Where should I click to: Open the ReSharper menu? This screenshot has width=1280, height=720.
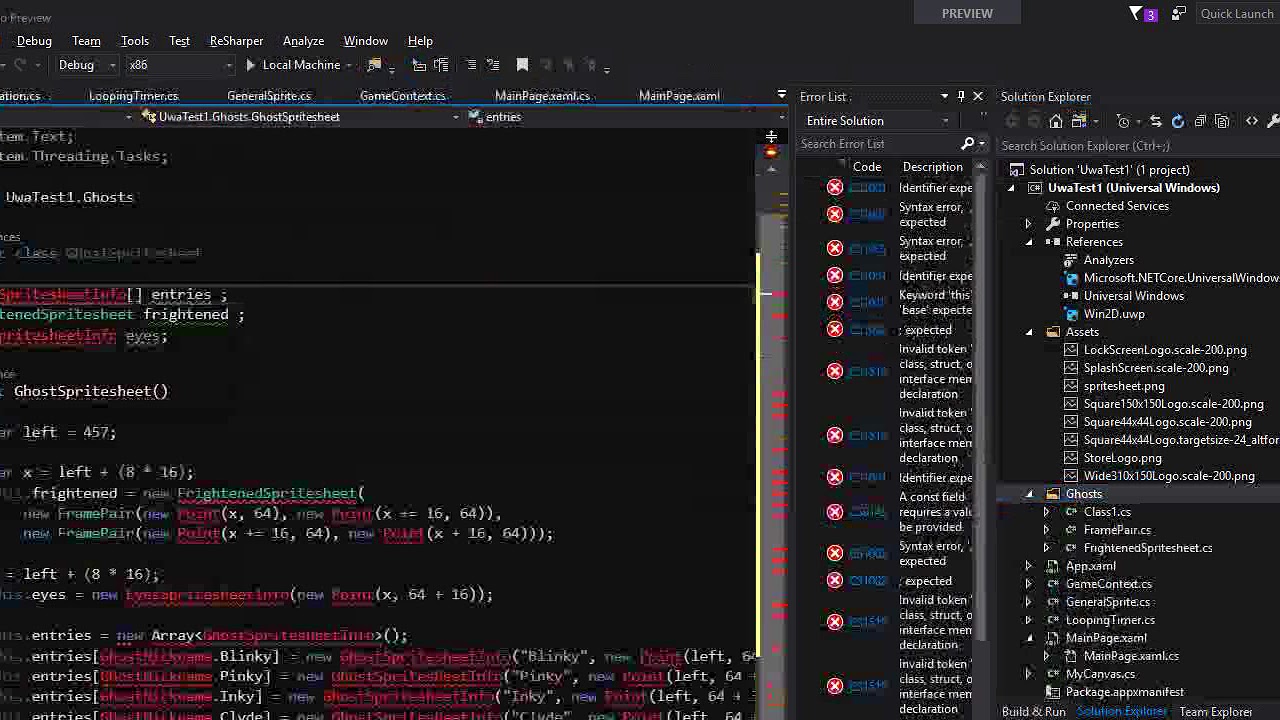point(236,41)
